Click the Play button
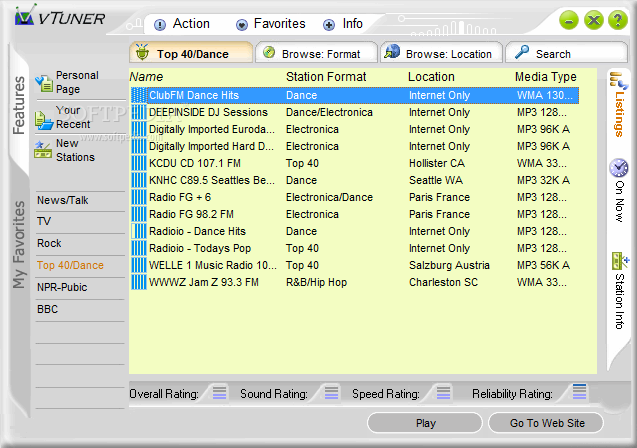Image resolution: width=637 pixels, height=448 pixels. click(x=425, y=423)
